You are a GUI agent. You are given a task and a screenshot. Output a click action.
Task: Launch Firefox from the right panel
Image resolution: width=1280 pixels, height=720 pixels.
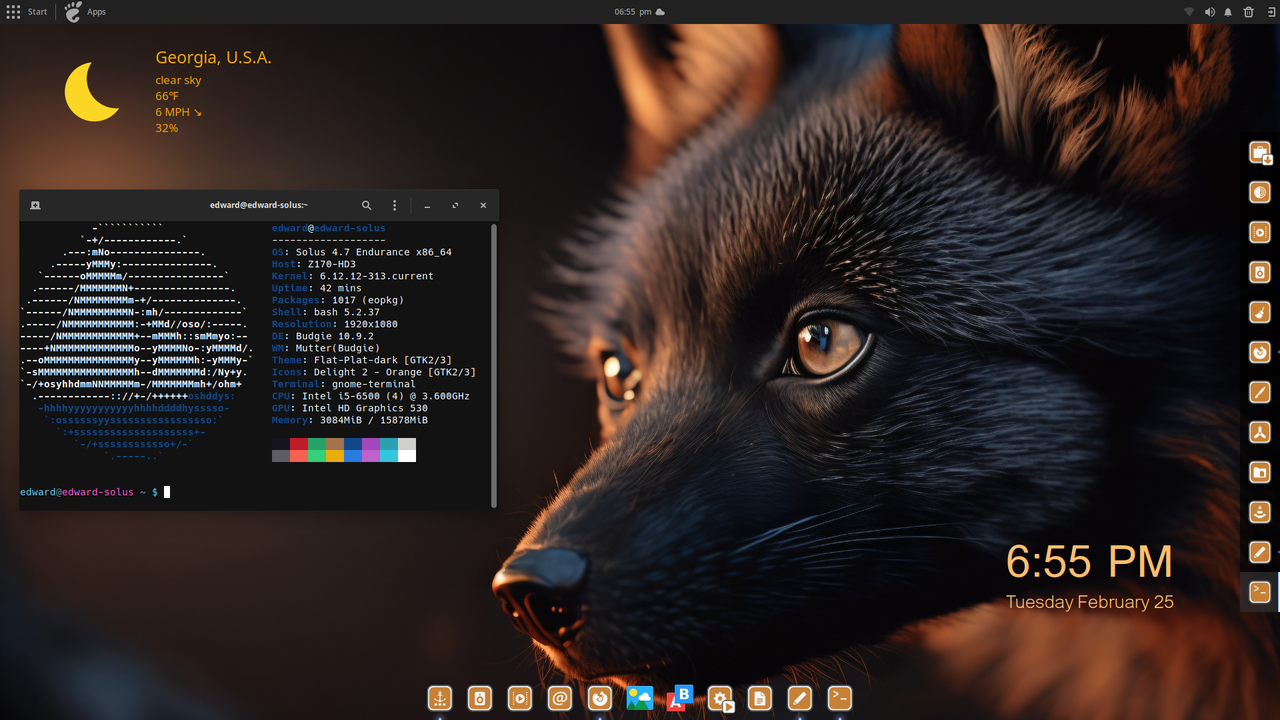(1260, 352)
